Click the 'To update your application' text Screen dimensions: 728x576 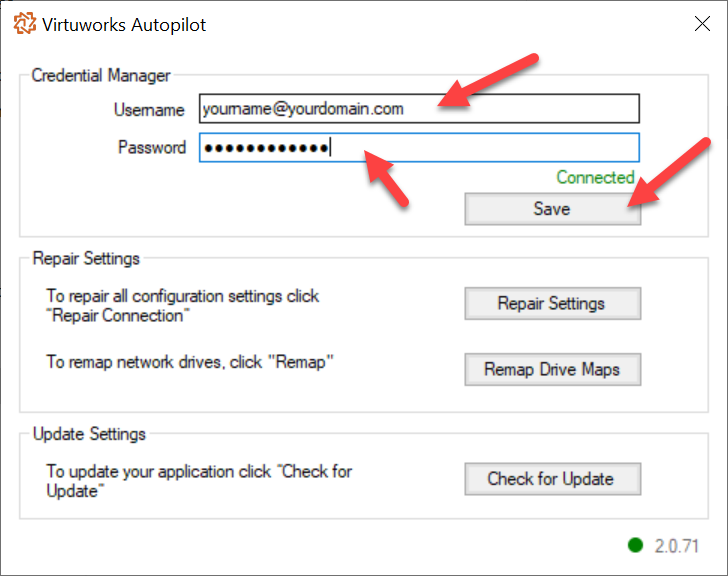(x=199, y=481)
